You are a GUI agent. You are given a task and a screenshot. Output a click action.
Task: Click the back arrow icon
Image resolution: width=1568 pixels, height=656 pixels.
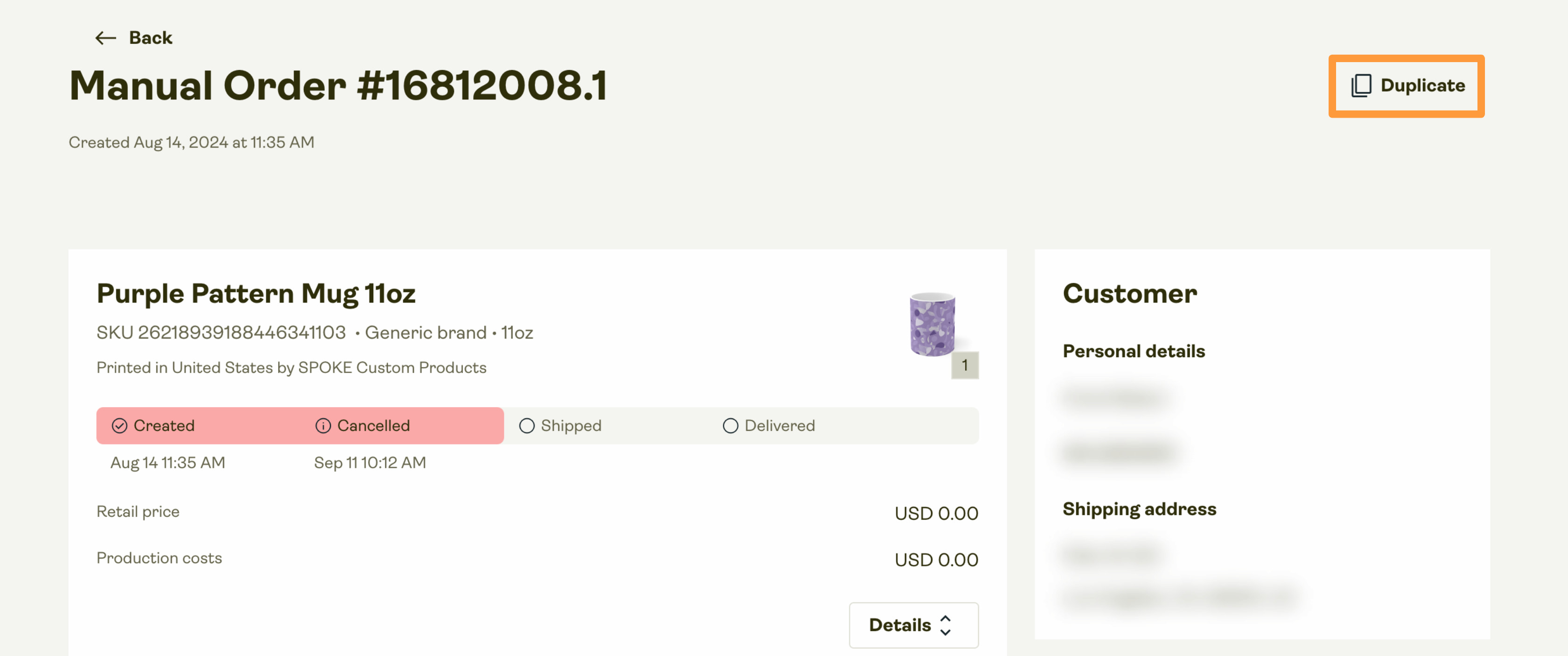(106, 38)
